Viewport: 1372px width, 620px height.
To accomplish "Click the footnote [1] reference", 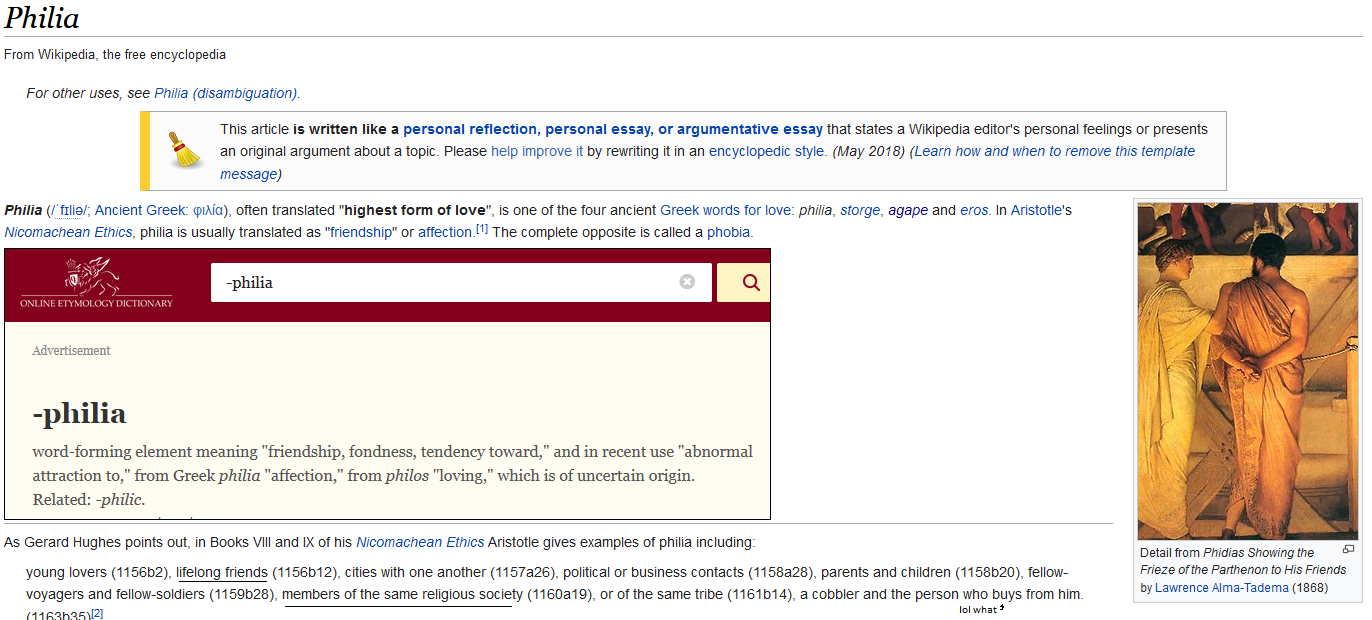I will (x=482, y=229).
